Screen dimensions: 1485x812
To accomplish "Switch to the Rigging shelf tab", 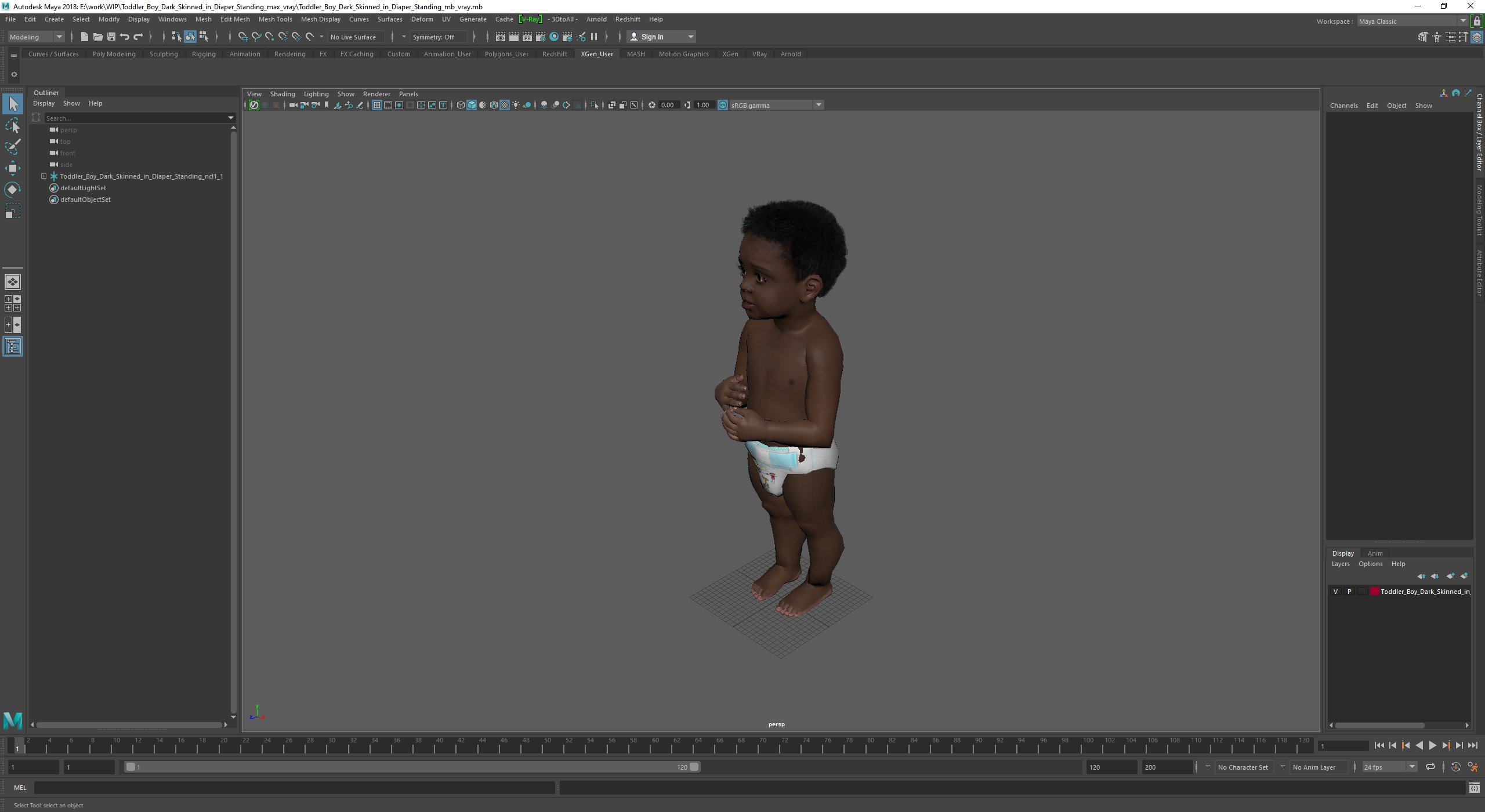I will pos(204,54).
